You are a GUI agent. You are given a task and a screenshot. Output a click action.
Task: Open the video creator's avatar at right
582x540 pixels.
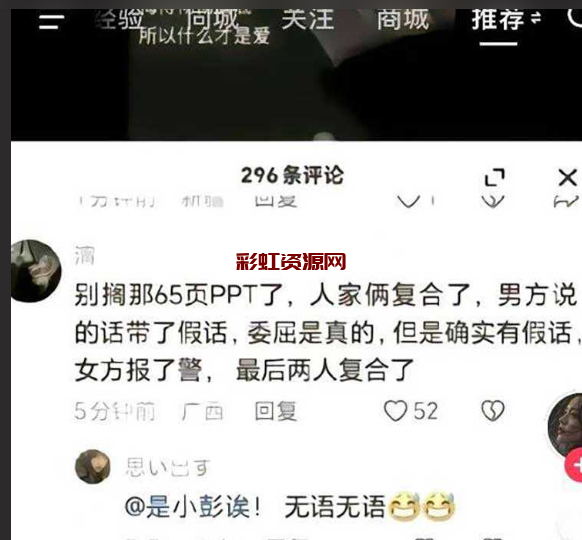(565, 424)
